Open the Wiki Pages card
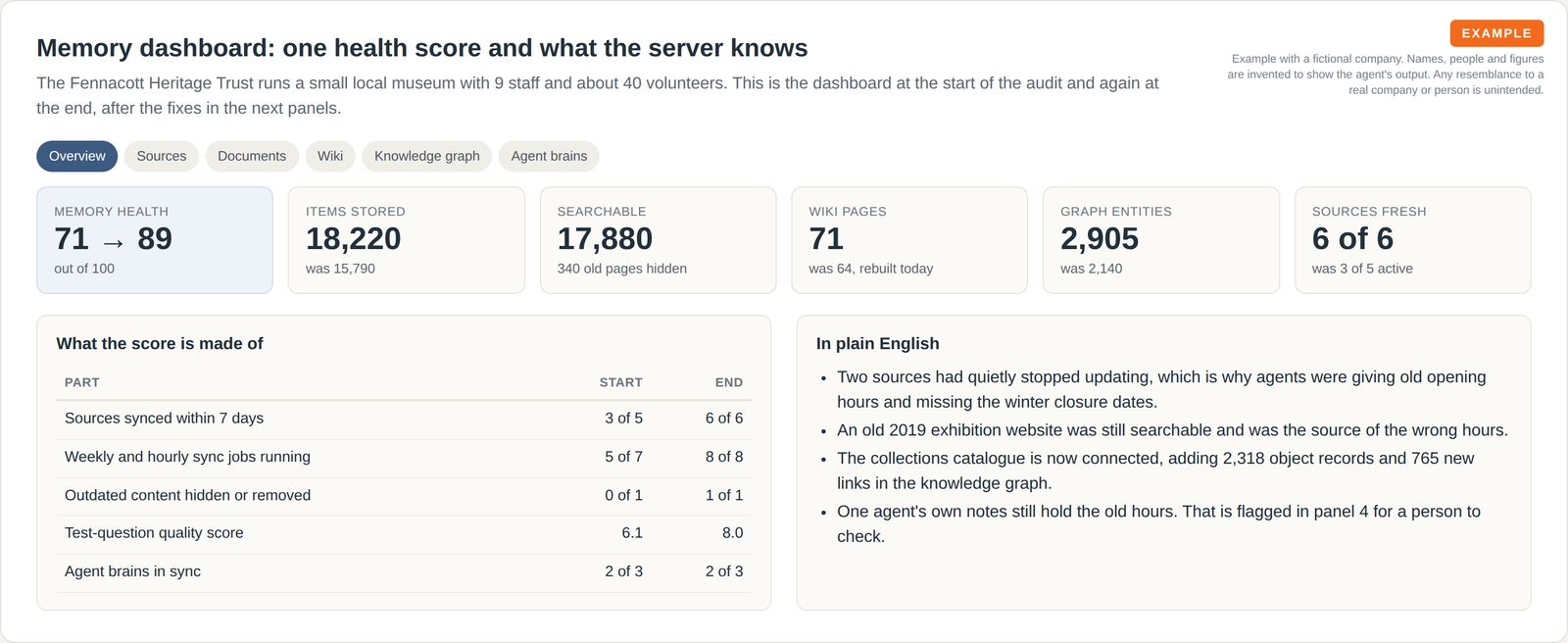The height and width of the screenshot is (643, 1568). pyautogui.click(x=909, y=240)
